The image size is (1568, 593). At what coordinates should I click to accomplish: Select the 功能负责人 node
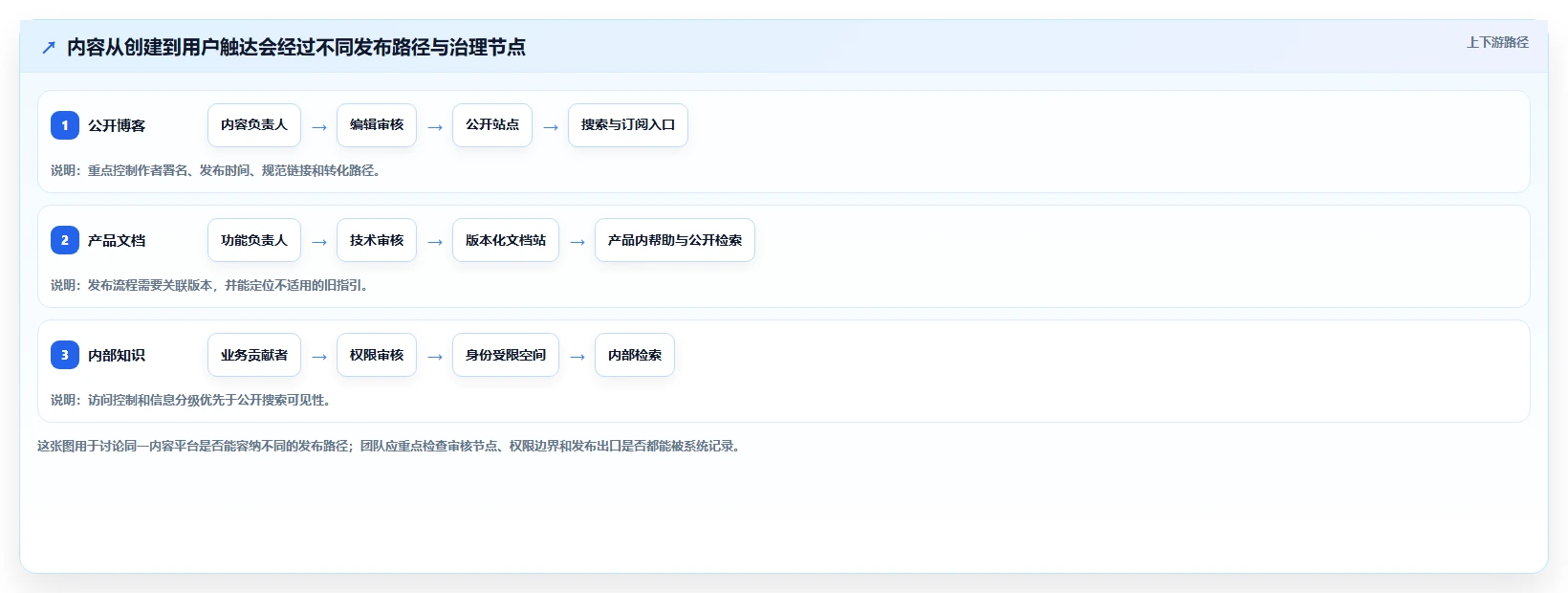click(254, 240)
